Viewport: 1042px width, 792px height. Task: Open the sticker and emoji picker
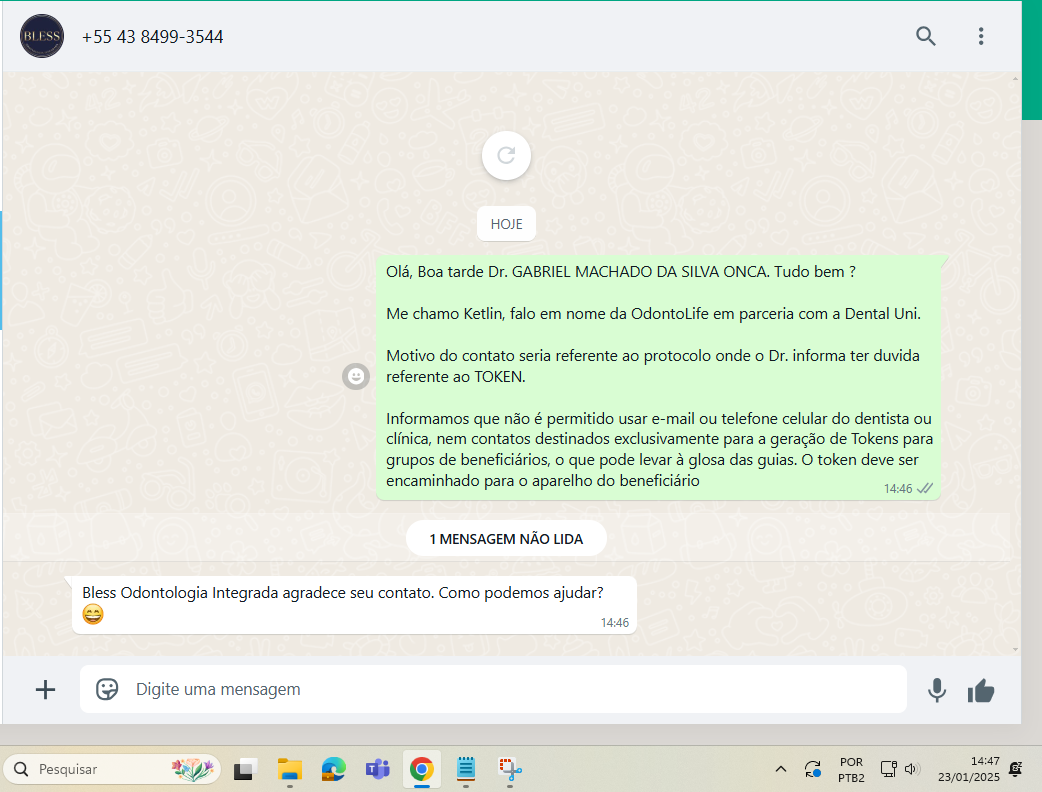107,689
